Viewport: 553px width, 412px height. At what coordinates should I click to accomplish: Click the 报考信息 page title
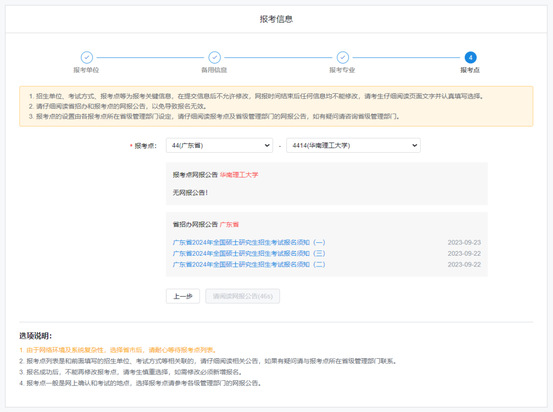[276, 19]
